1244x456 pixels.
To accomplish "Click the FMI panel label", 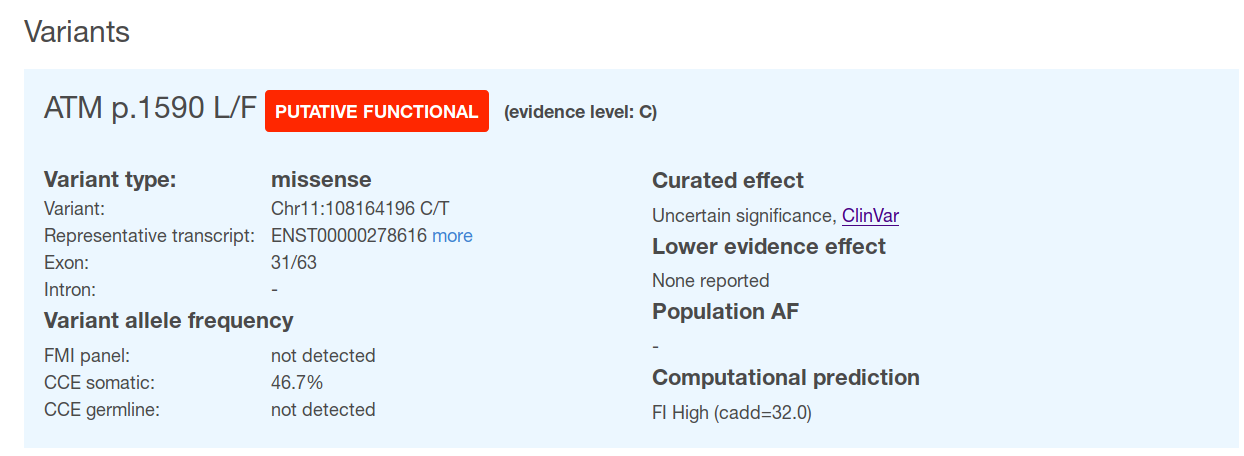I will pos(87,356).
